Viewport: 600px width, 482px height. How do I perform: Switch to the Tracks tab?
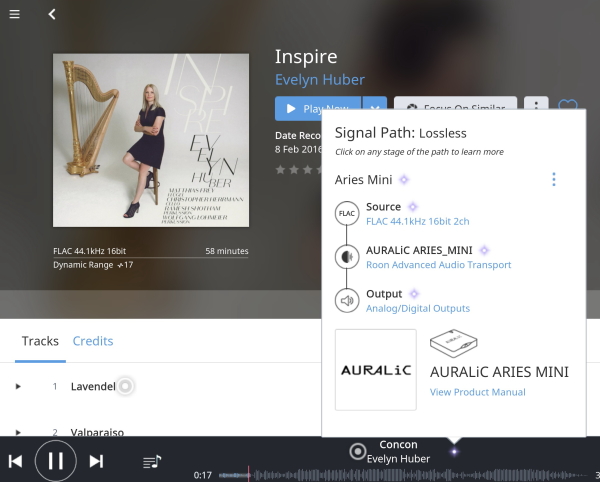[x=40, y=341]
